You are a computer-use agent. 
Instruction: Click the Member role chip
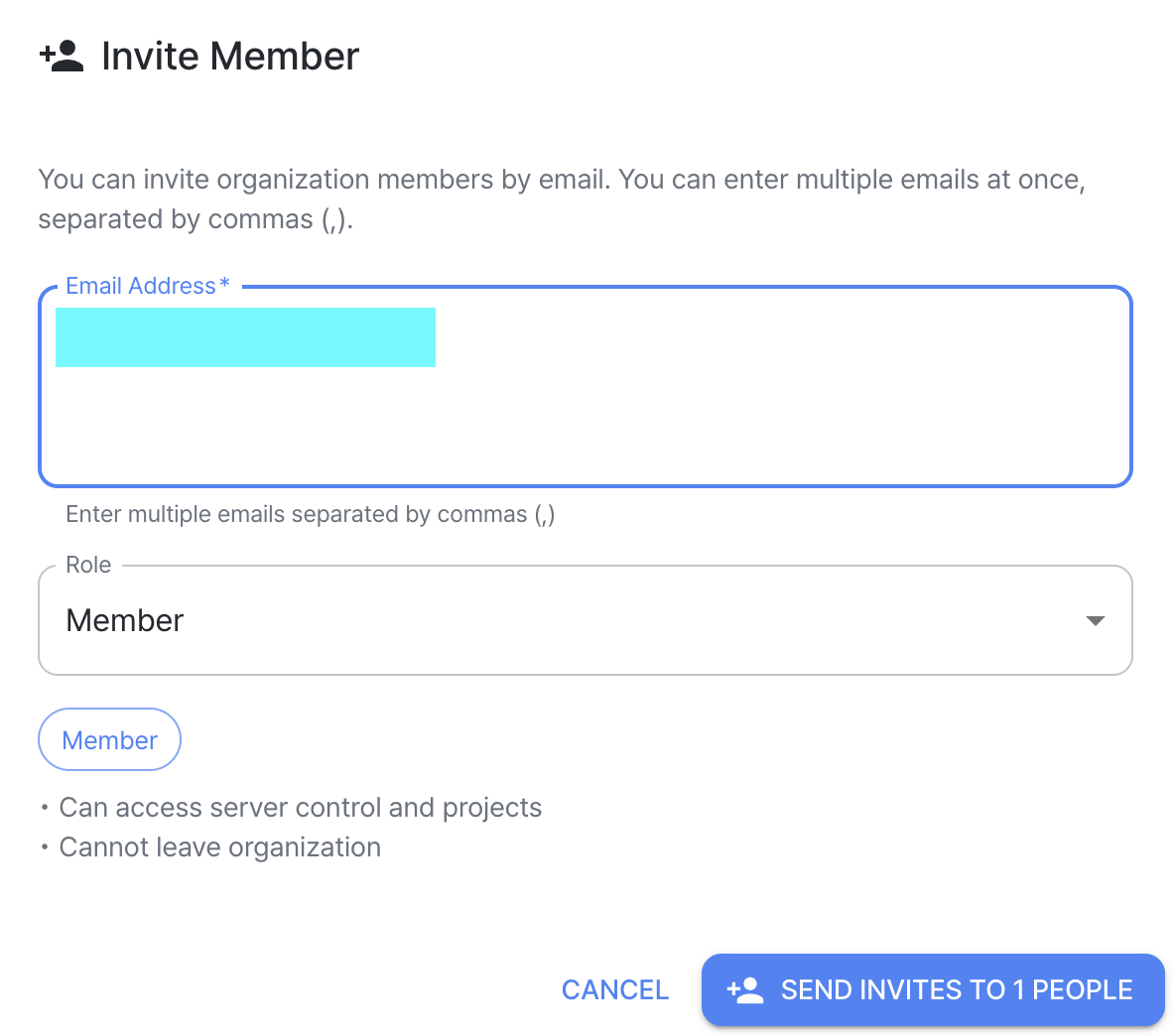click(109, 740)
